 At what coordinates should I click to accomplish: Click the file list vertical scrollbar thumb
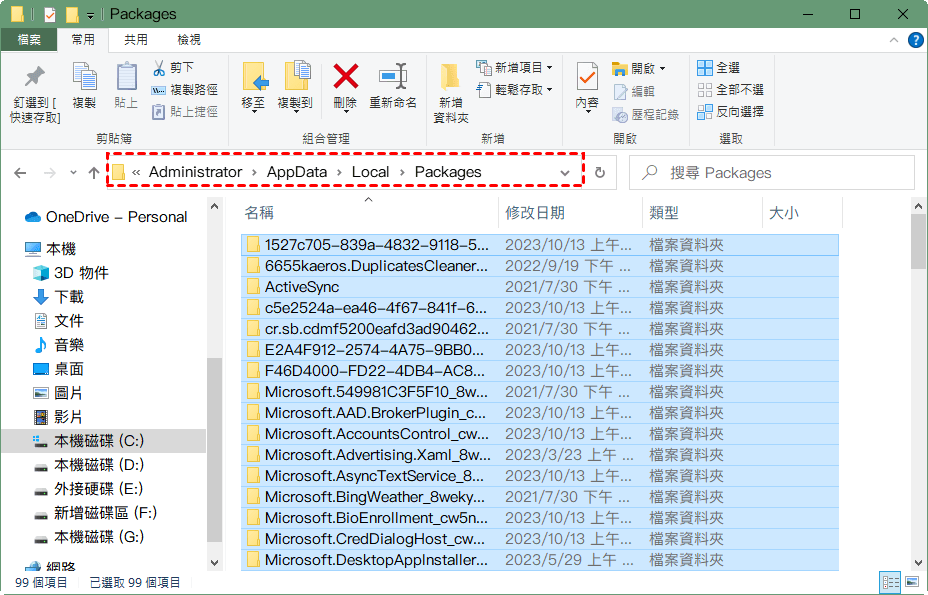click(918, 242)
